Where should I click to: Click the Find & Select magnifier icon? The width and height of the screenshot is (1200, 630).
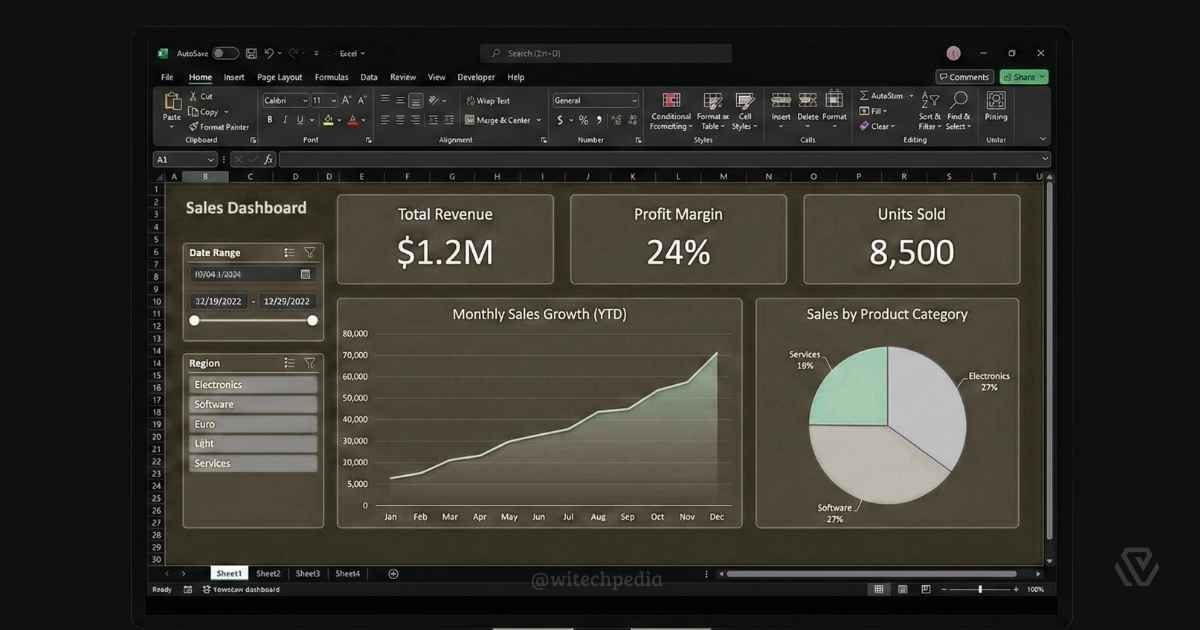[959, 100]
